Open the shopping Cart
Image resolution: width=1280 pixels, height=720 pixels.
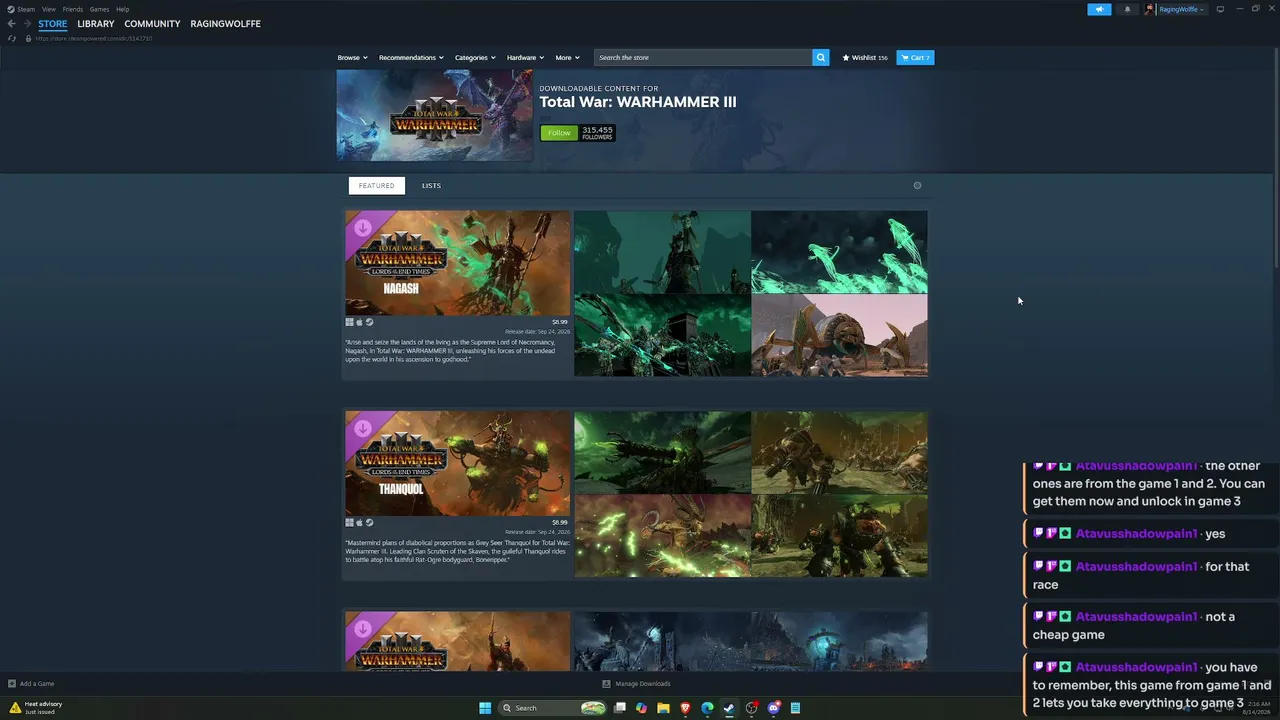(x=915, y=58)
